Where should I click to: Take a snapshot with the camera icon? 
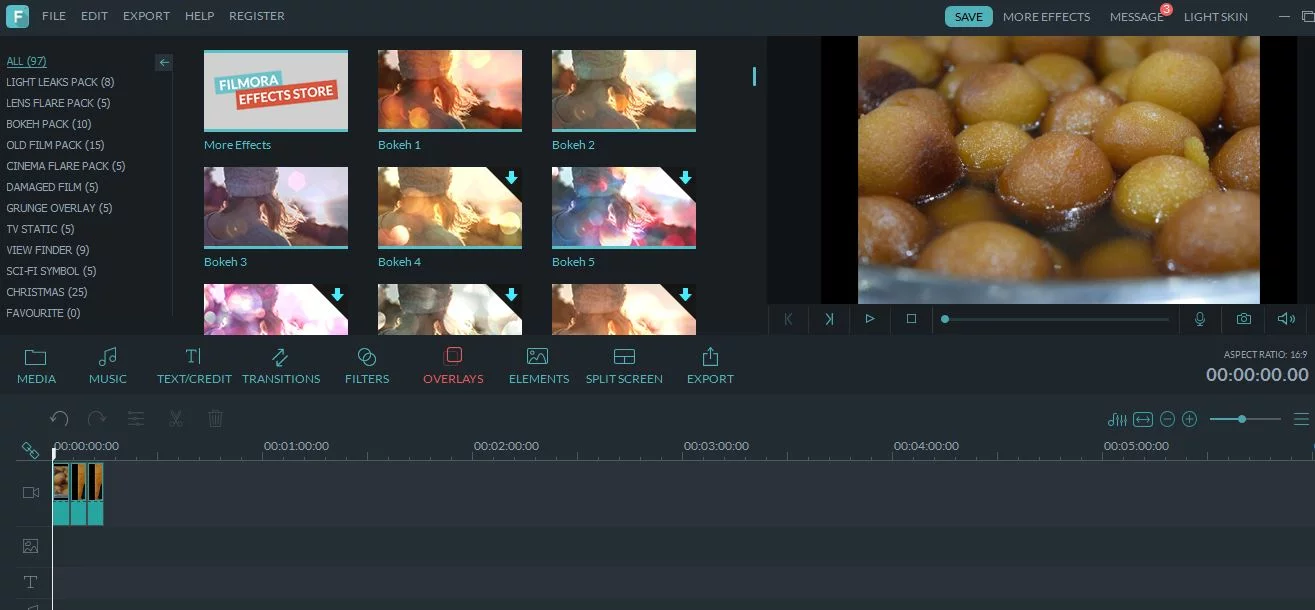pyautogui.click(x=1243, y=319)
